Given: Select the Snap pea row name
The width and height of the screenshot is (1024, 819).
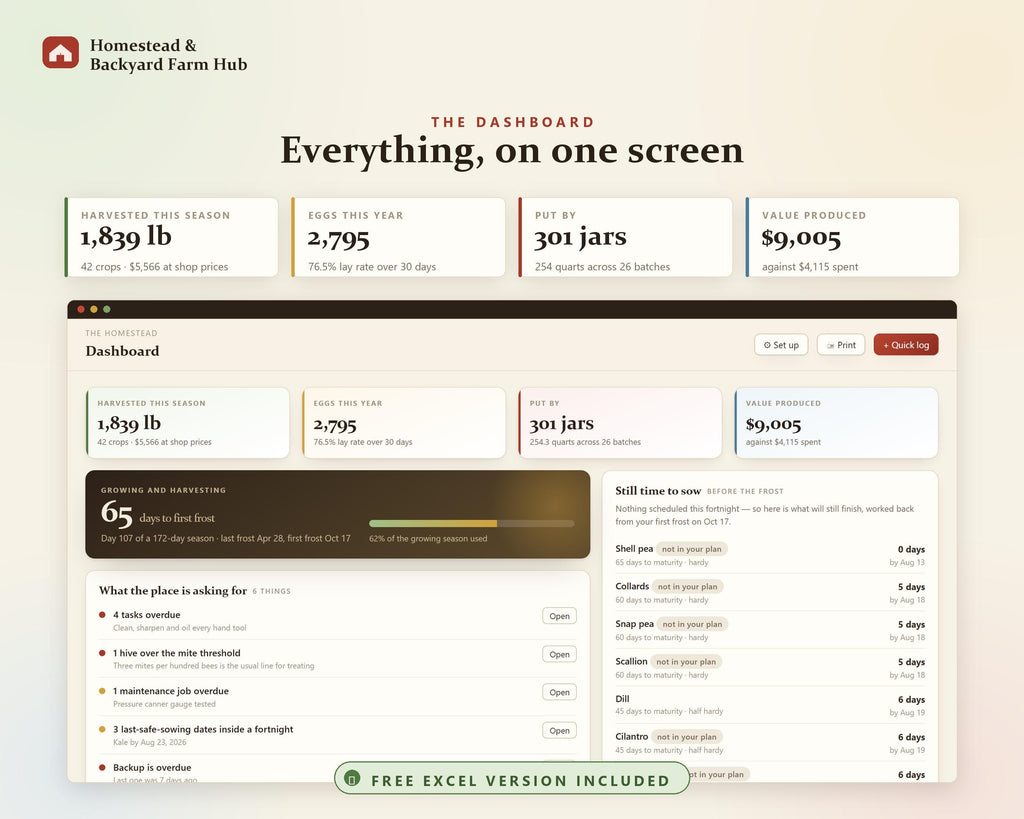Looking at the screenshot, I should (x=634, y=624).
